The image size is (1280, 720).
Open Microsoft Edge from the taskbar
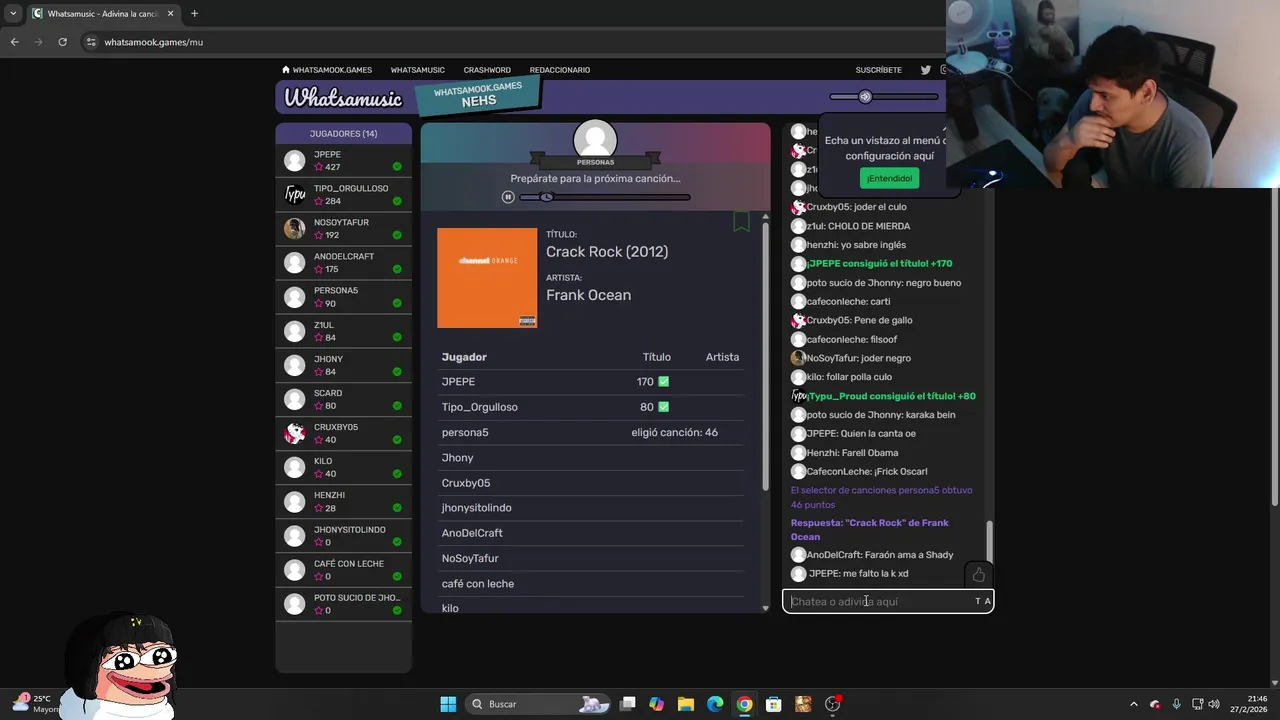point(715,704)
